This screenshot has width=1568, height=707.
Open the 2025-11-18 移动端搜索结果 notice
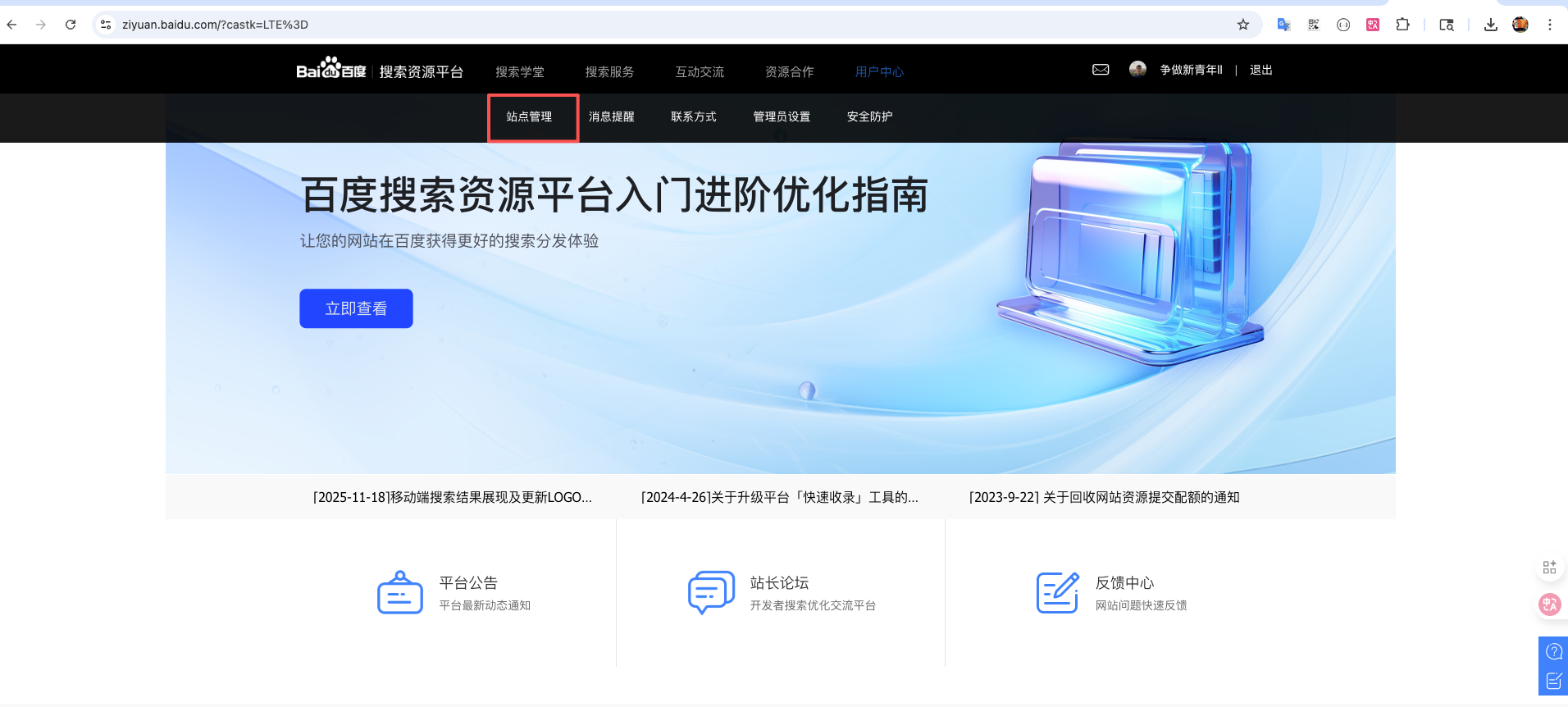453,497
